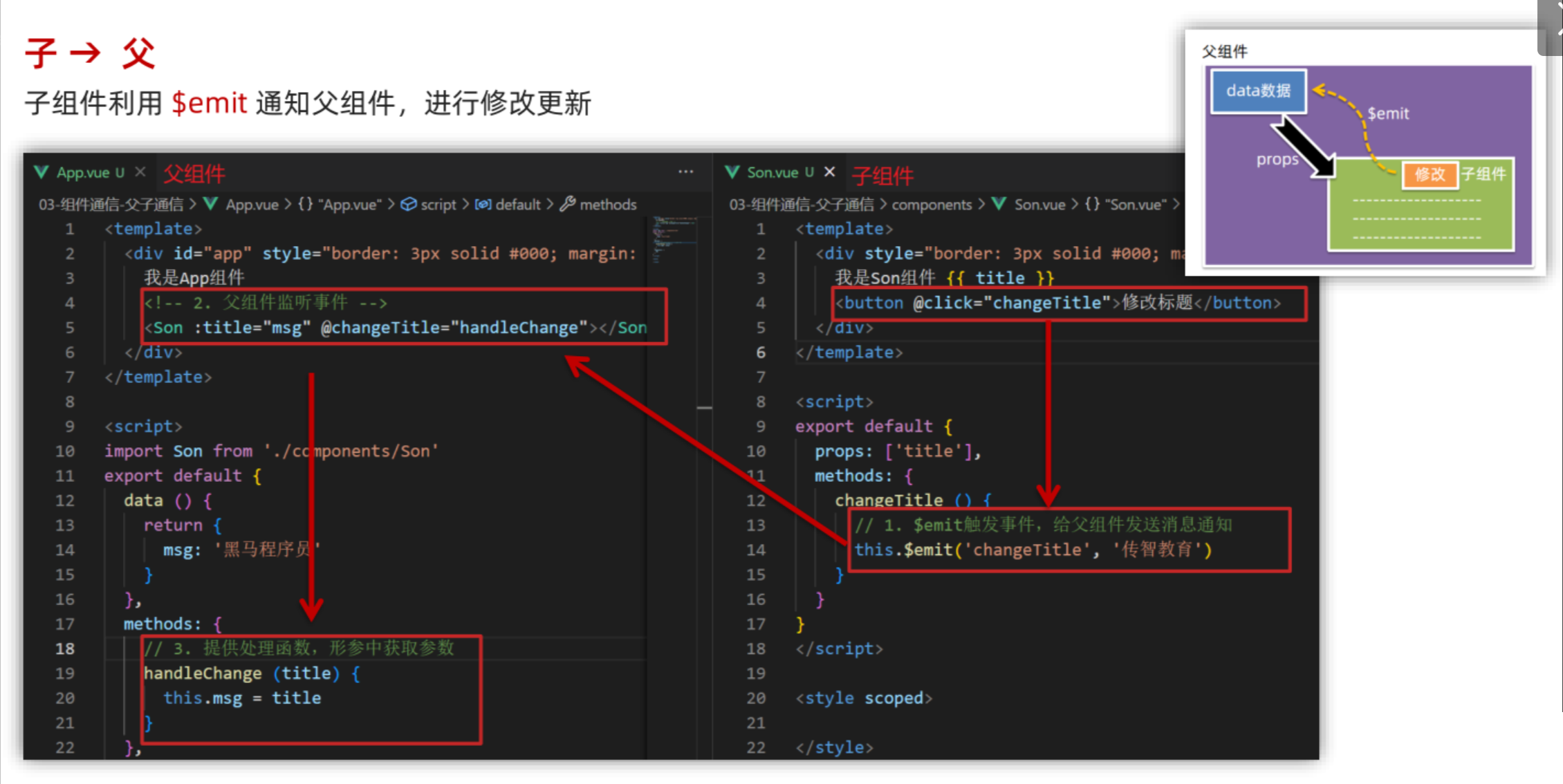Image resolution: width=1563 pixels, height=784 pixels.
Task: Click the '父组件' title in diagram
Action: (1224, 52)
